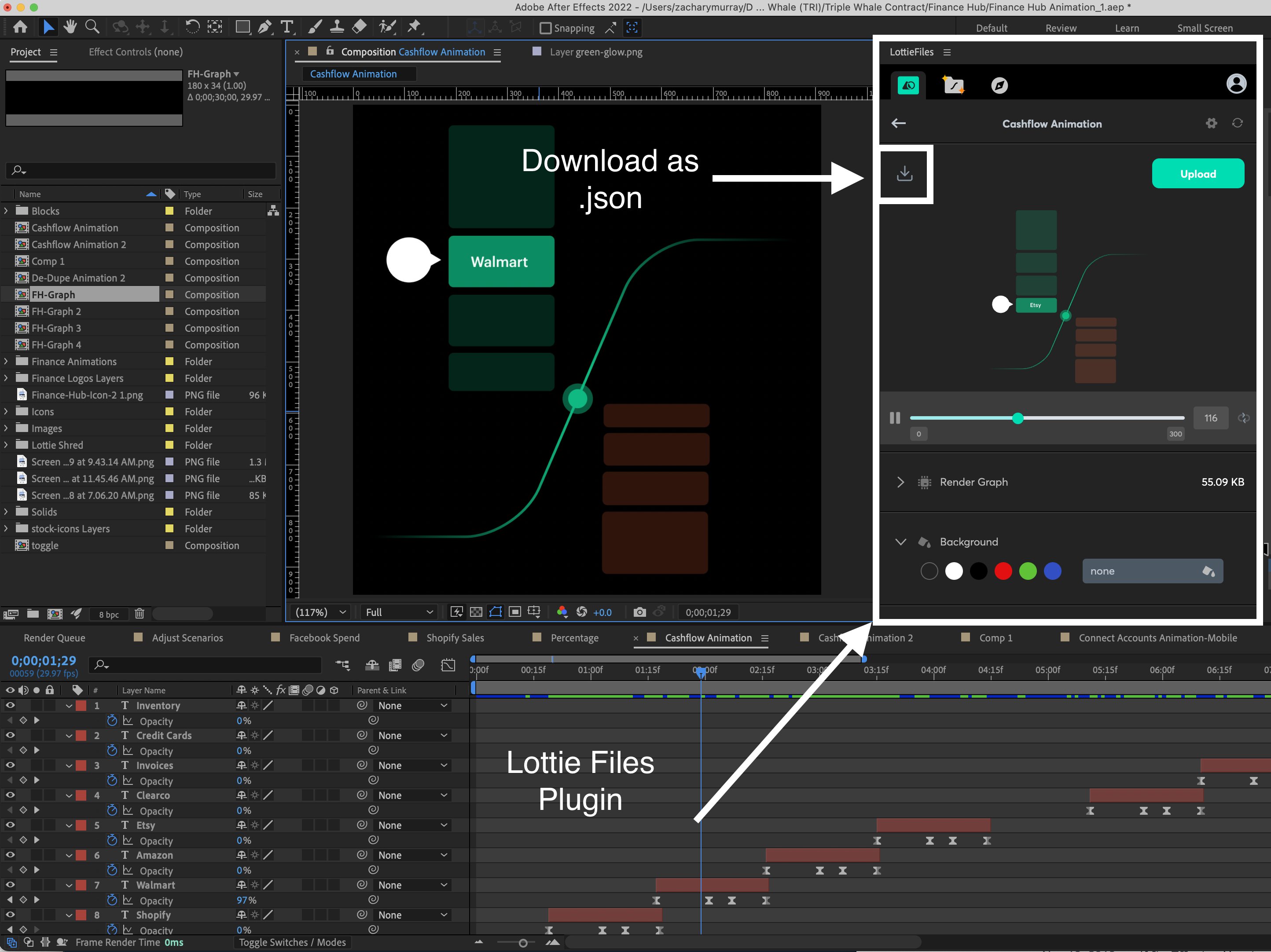This screenshot has width=1271, height=952.
Task: Select the Pen tool
Action: point(264,27)
